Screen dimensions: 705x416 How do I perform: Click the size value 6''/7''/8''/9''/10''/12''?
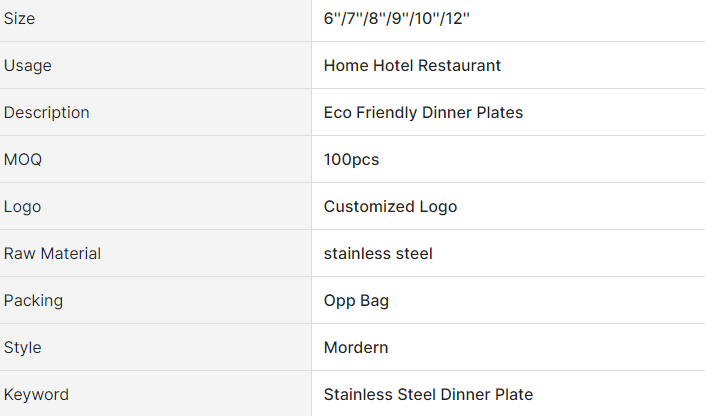tap(397, 19)
